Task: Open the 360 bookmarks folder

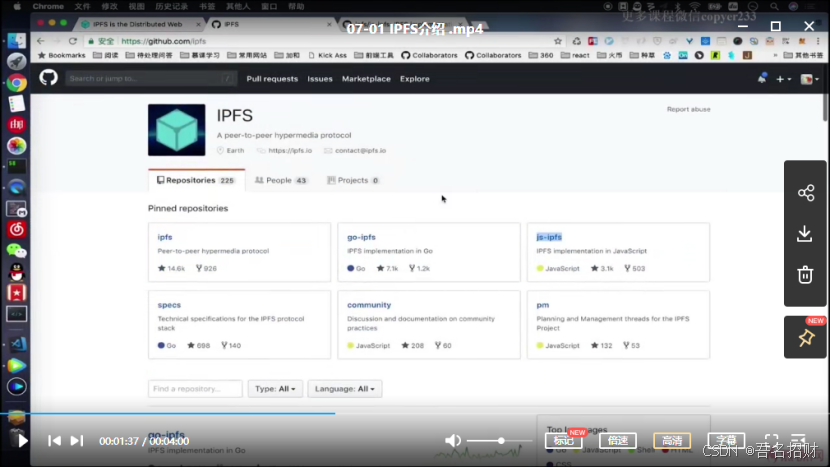Action: [x=541, y=55]
